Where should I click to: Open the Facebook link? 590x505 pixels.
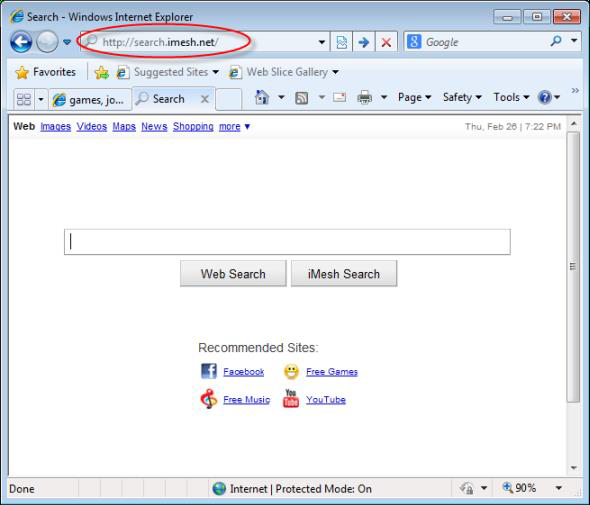(x=244, y=372)
